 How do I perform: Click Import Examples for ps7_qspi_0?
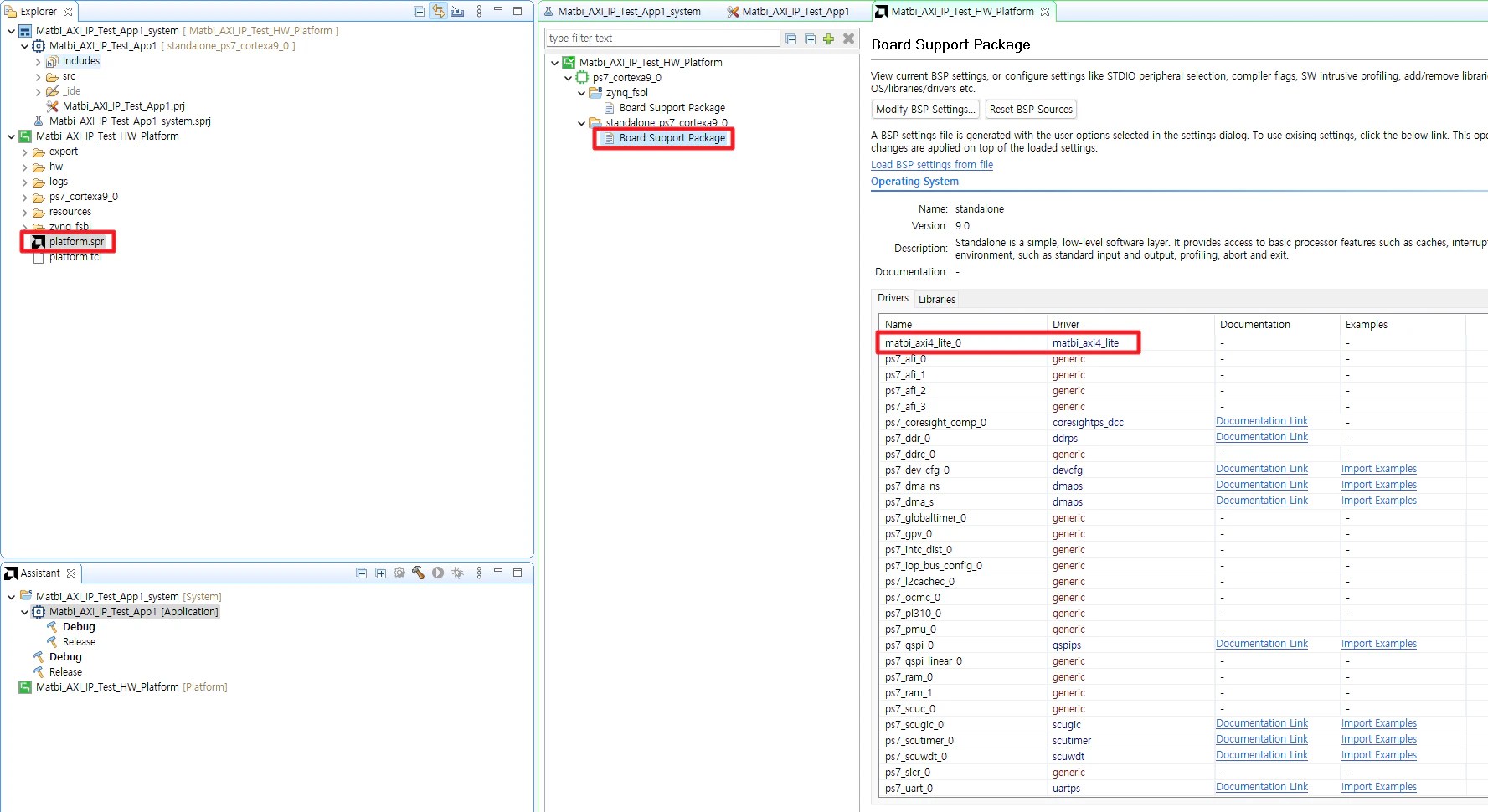coord(1379,644)
